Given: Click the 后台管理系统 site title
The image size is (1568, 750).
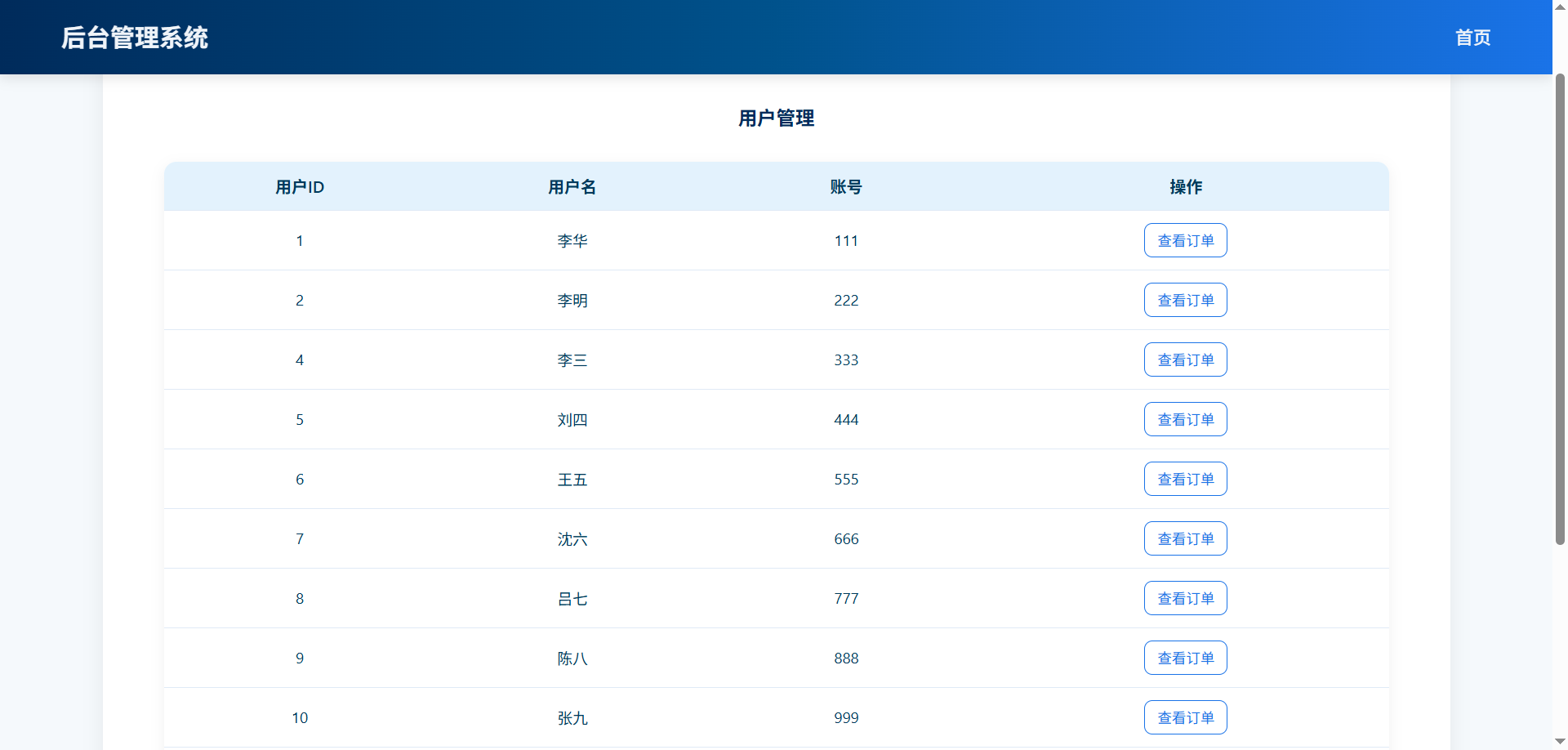Looking at the screenshot, I should pyautogui.click(x=135, y=38).
